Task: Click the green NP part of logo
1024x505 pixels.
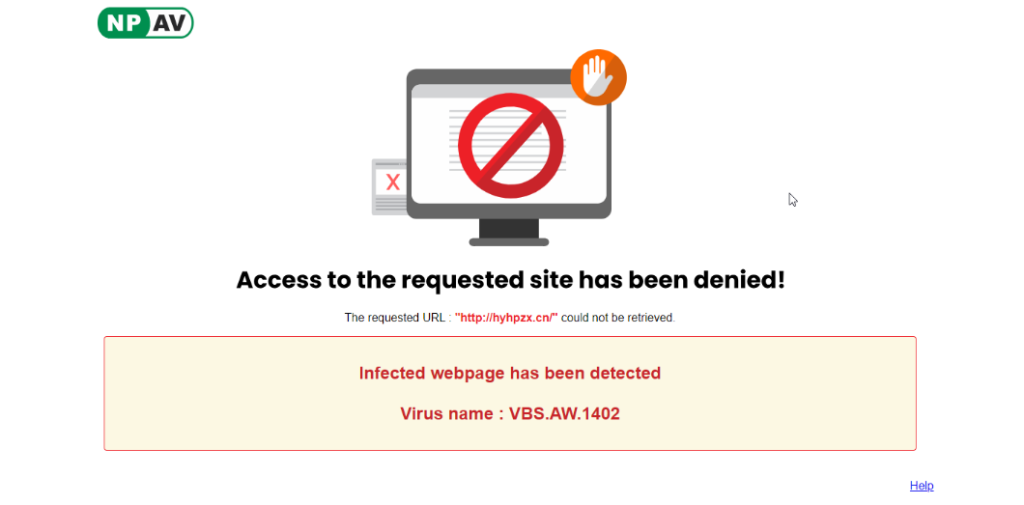Action: [x=123, y=24]
